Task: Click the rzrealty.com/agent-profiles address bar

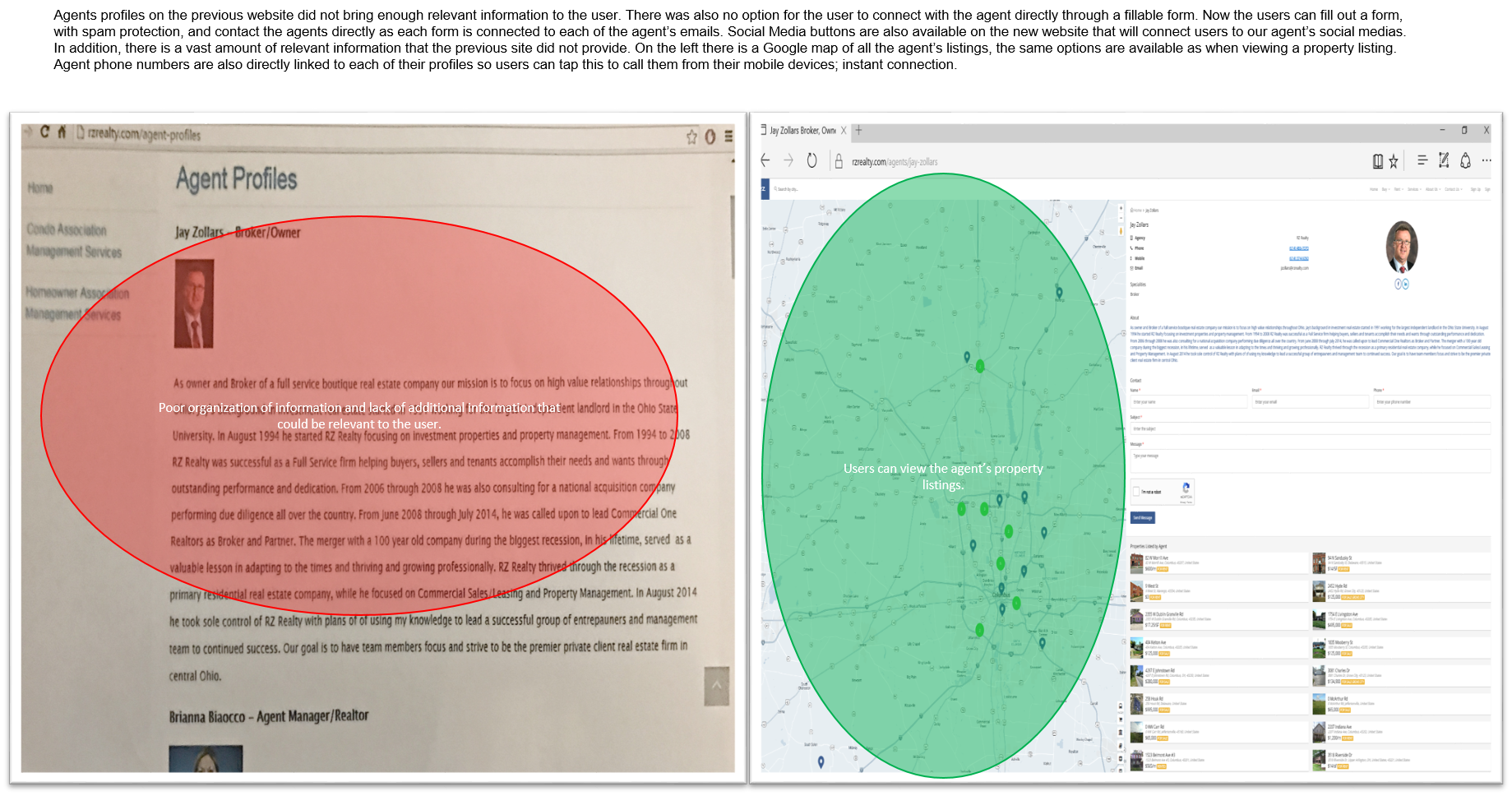Action: click(144, 134)
